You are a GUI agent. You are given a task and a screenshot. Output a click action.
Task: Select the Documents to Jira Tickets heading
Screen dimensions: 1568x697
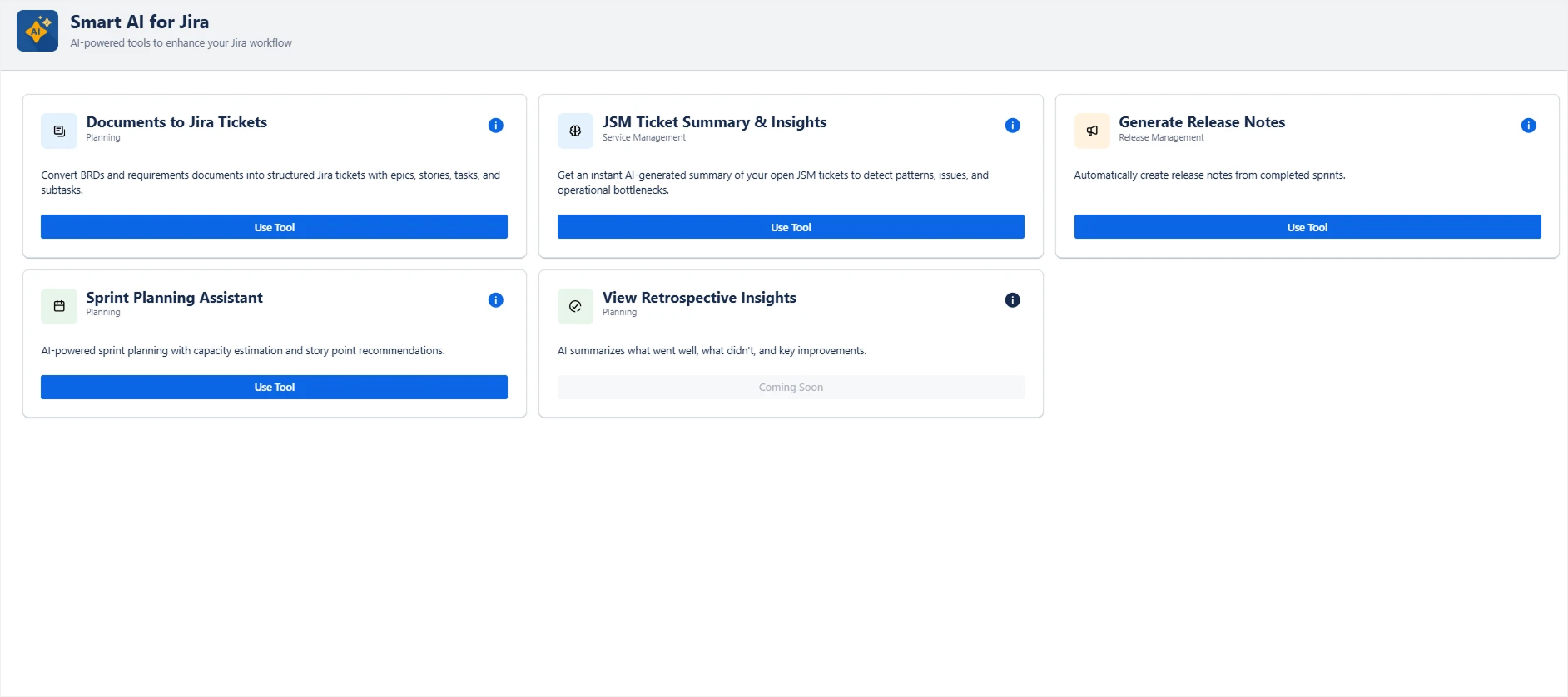pos(176,122)
